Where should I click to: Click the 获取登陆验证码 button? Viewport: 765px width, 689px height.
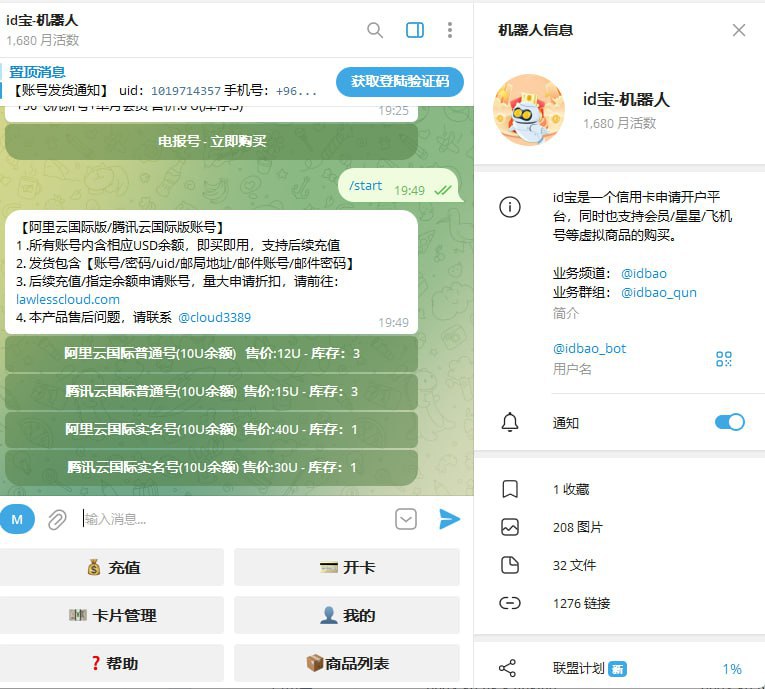coord(400,81)
